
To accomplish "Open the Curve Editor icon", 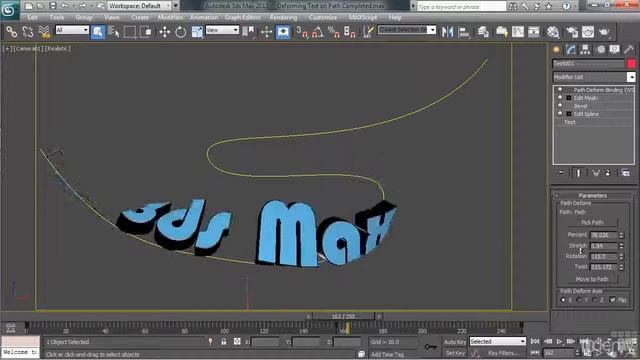I will point(518,32).
